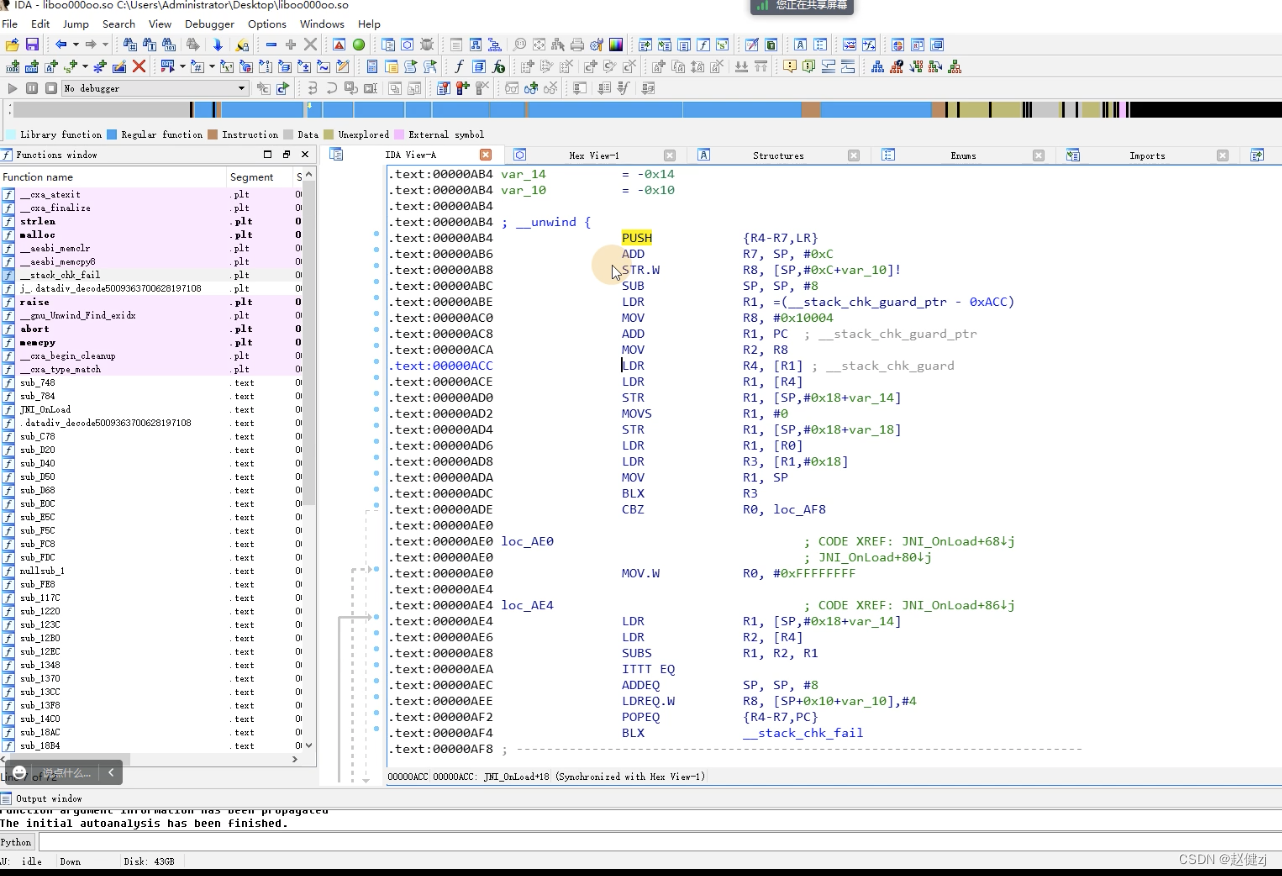
Task: Close the IDA View-A tab
Action: 486,155
